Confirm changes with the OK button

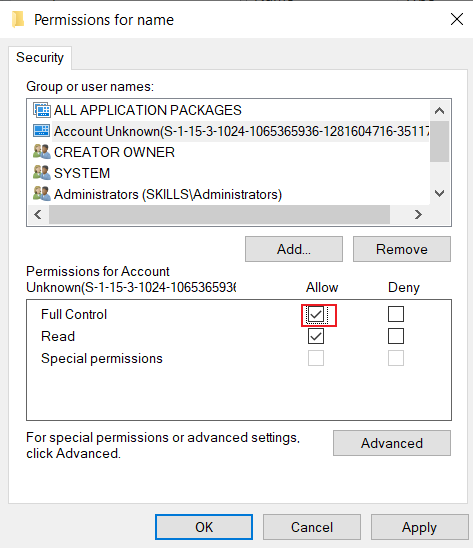(204, 527)
